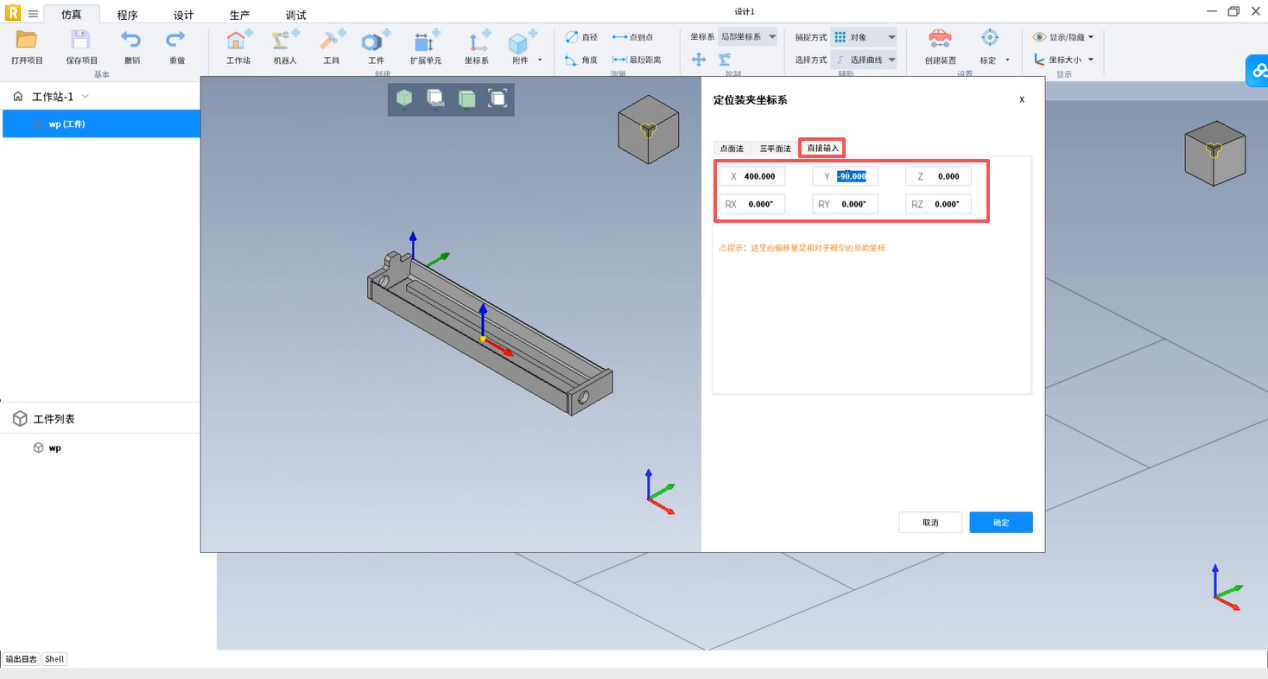Screen dimensions: 1268x679
Task: Click the fit-to-view icon in viewport toolbar
Action: 497,98
